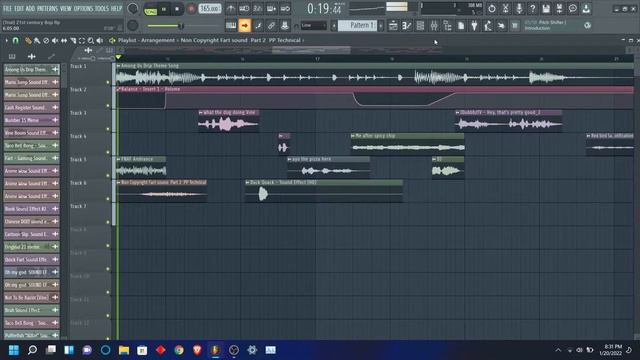Select the mute tool speaker icon
This screenshot has width=640, height=360.
[55, 40]
